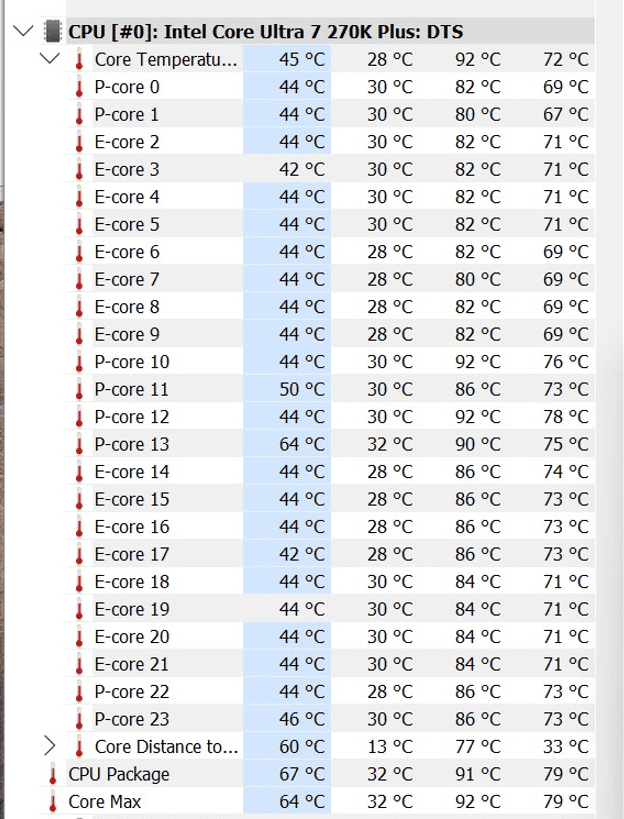Click the thermometer icon beside P-core 23
The width and height of the screenshot is (624, 819).
pyautogui.click(x=79, y=719)
